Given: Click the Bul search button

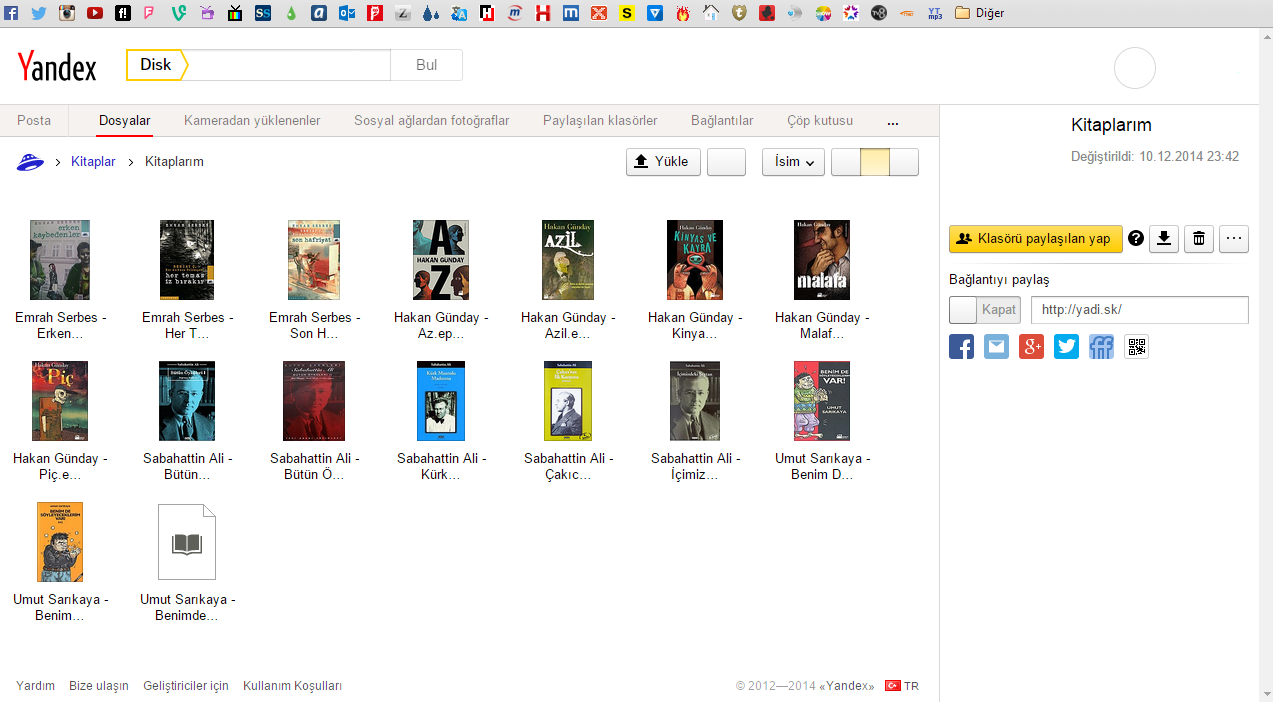Looking at the screenshot, I should pyautogui.click(x=427, y=65).
